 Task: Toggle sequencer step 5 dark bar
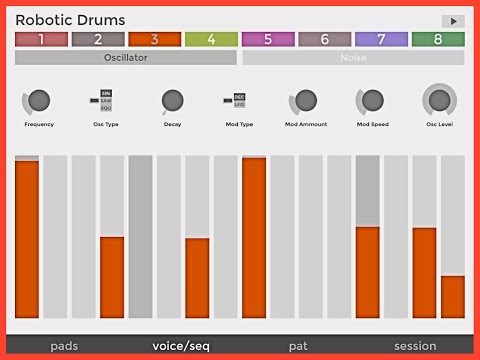tap(140, 236)
